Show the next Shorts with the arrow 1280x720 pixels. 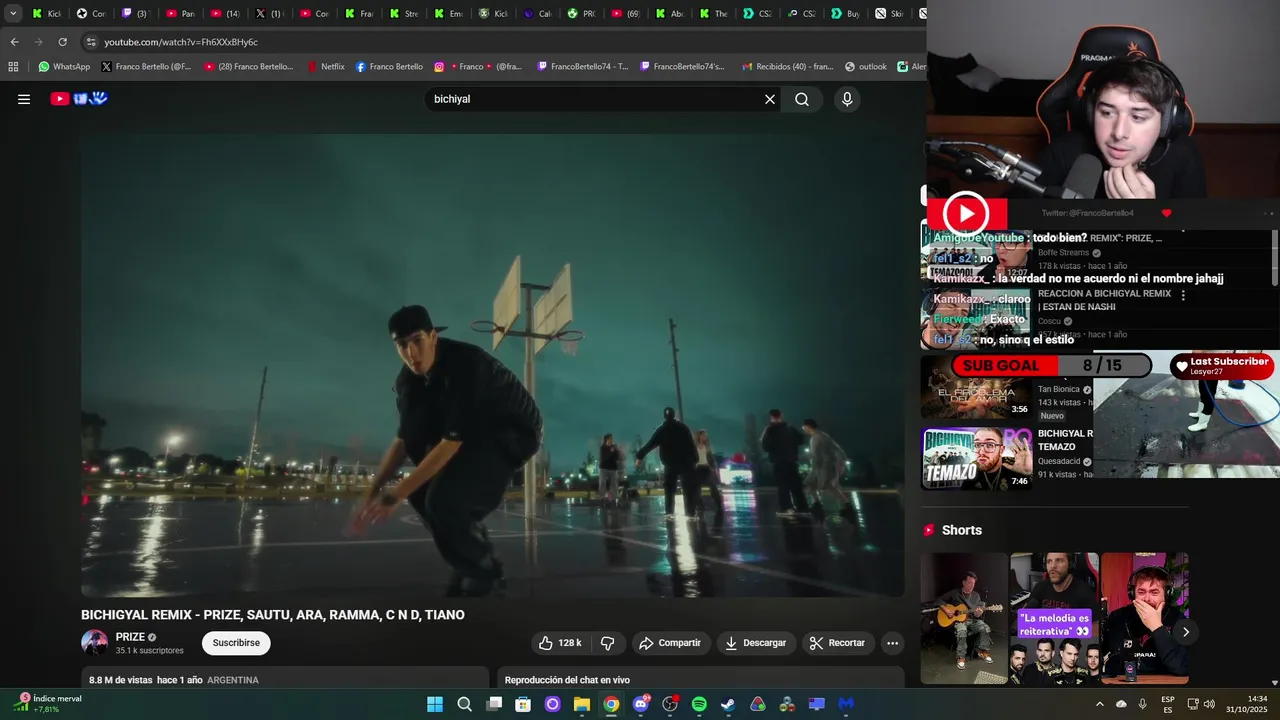click(1186, 632)
